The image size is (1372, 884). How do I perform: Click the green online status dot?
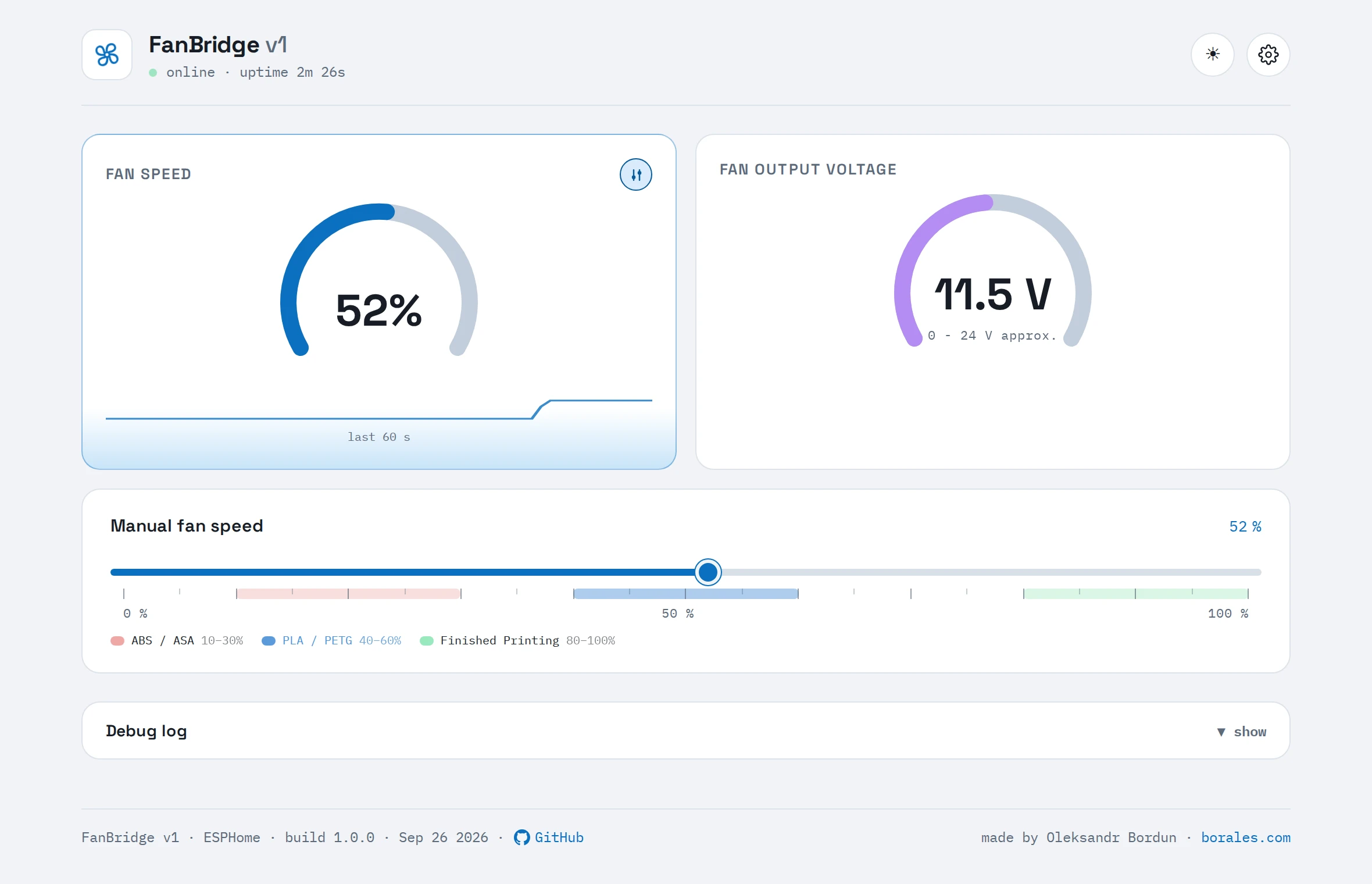[x=153, y=73]
